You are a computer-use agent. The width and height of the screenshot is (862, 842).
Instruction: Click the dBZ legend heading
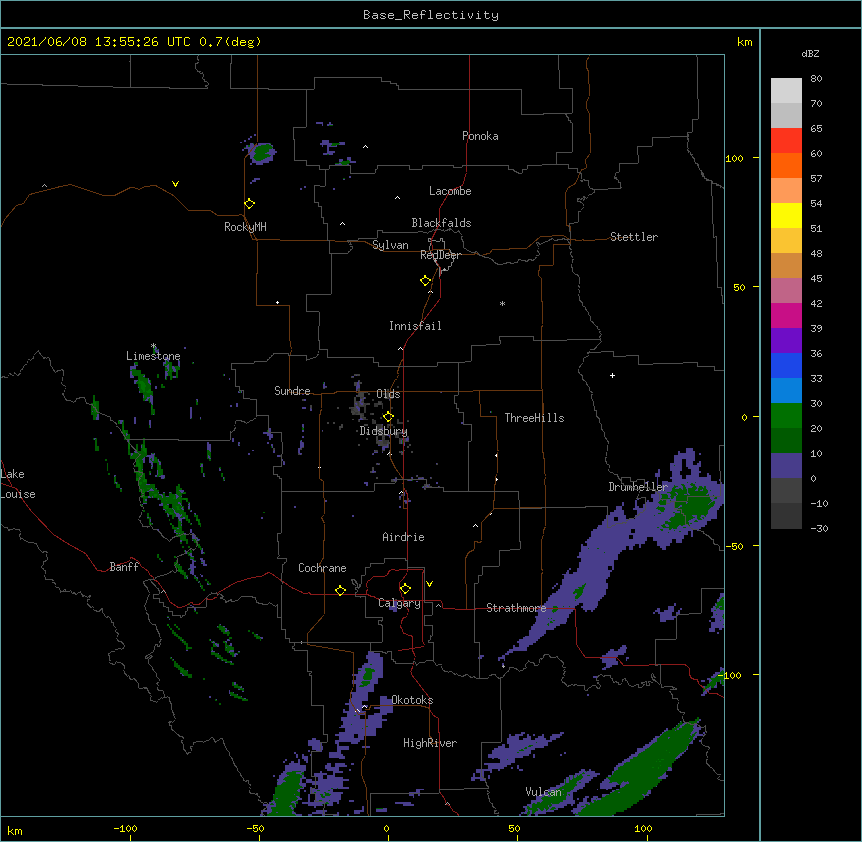pos(810,53)
